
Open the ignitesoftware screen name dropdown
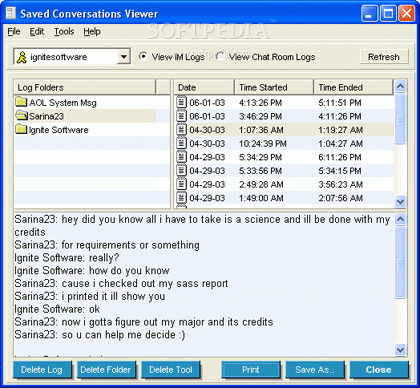point(124,57)
